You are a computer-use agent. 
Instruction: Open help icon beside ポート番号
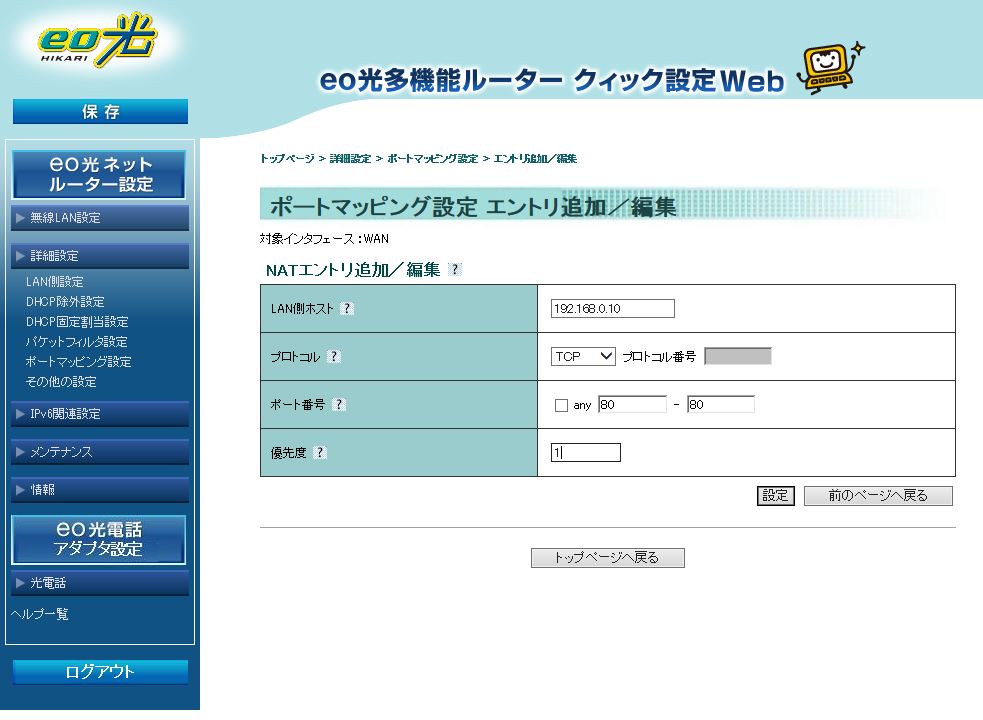click(339, 405)
